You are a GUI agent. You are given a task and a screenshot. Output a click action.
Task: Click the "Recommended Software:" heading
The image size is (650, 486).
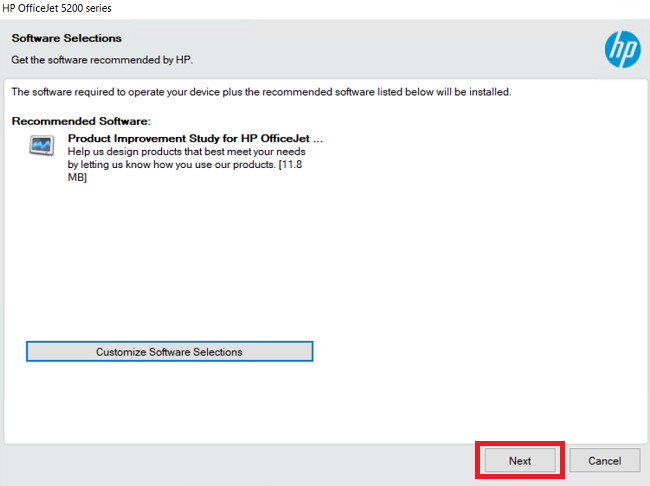tap(81, 121)
